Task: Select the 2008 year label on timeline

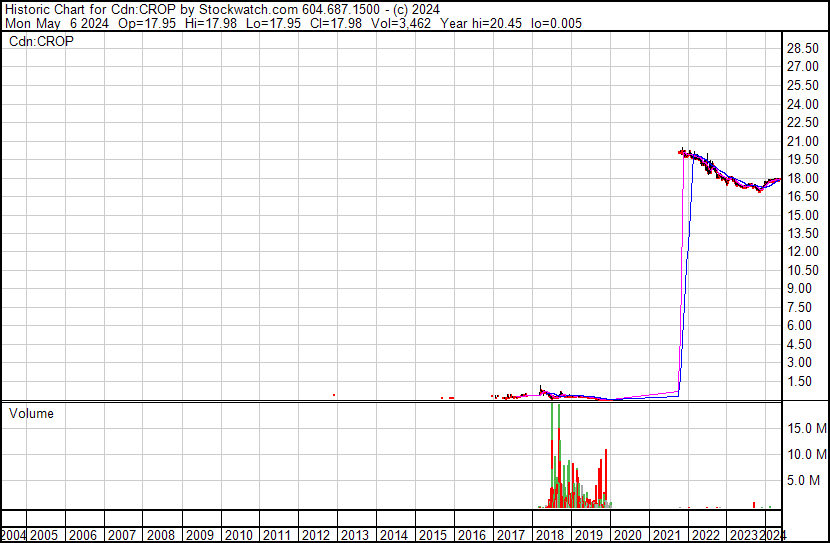Action: pos(161,535)
